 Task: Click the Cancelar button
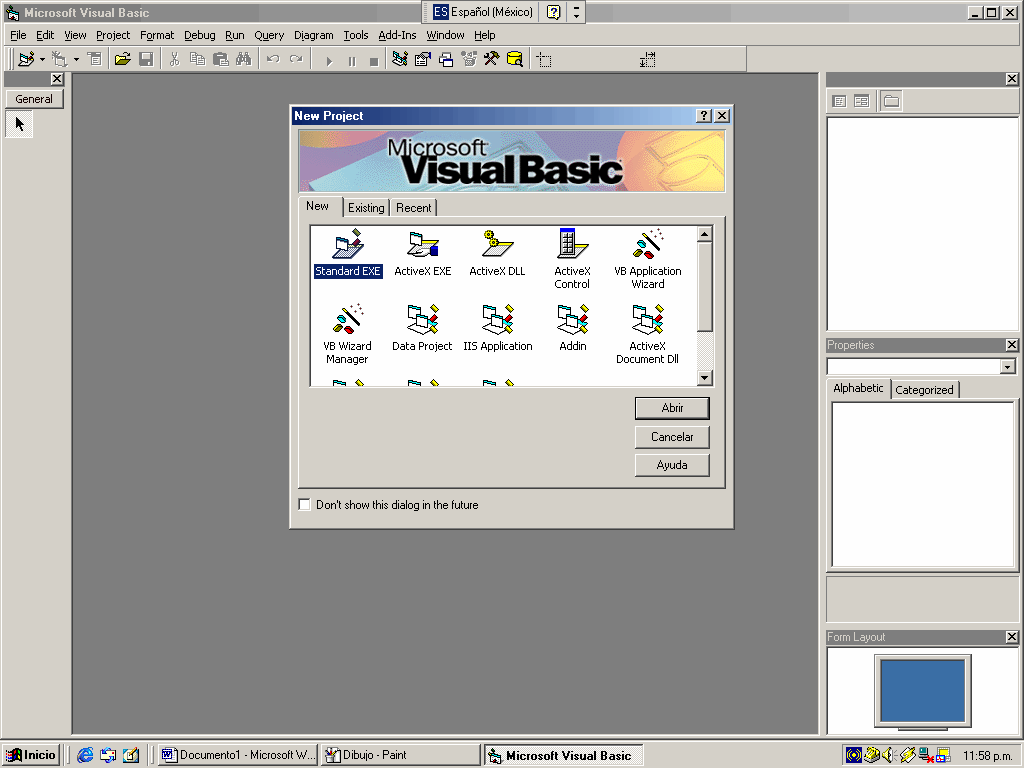[672, 437]
